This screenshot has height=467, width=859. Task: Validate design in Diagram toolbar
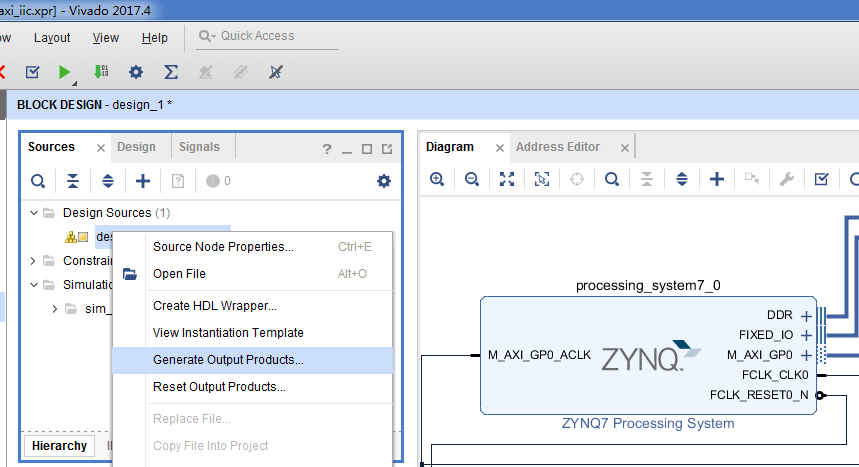[x=822, y=179]
